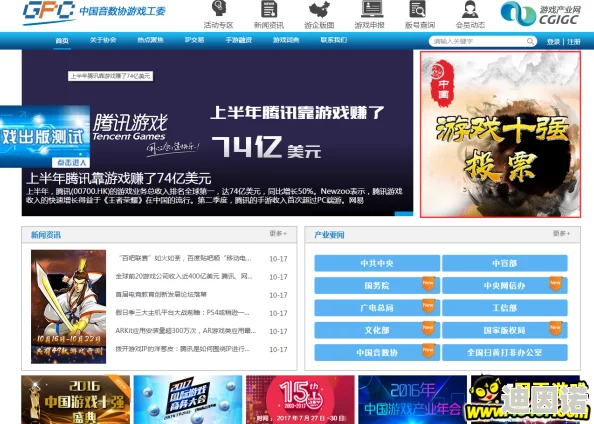This screenshot has height=424, width=594.
Task: Open the 15th anniversary 2017年7月27日 banner
Action: [x=300, y=399]
